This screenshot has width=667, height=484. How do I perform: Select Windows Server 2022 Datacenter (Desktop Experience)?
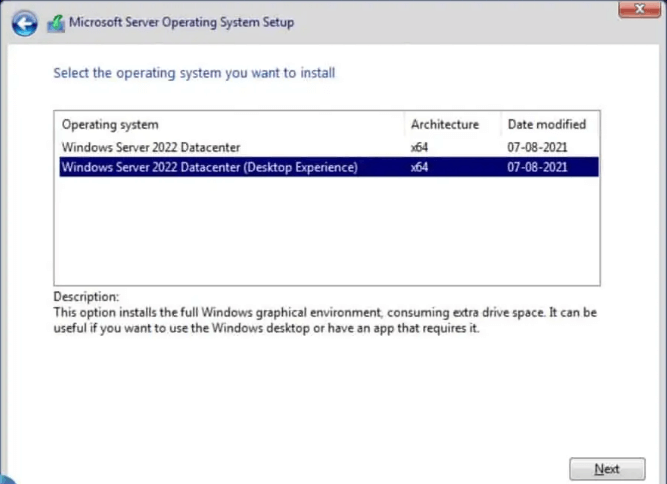click(209, 167)
